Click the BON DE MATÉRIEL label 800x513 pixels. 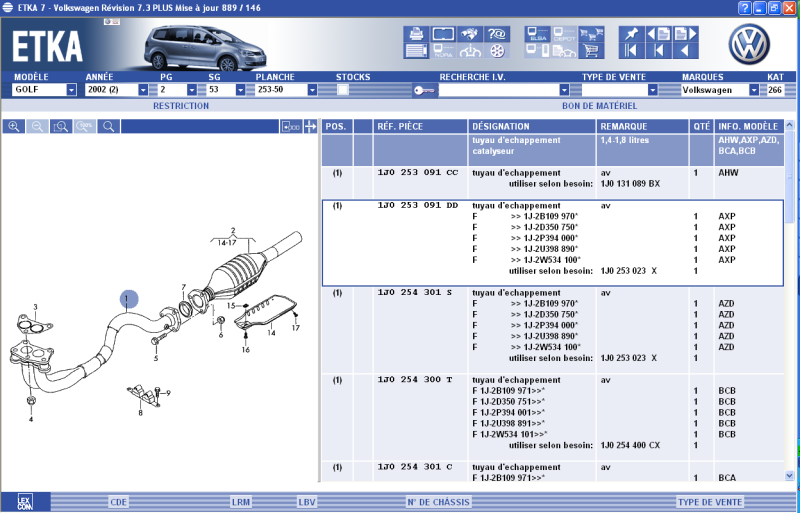pyautogui.click(x=599, y=106)
